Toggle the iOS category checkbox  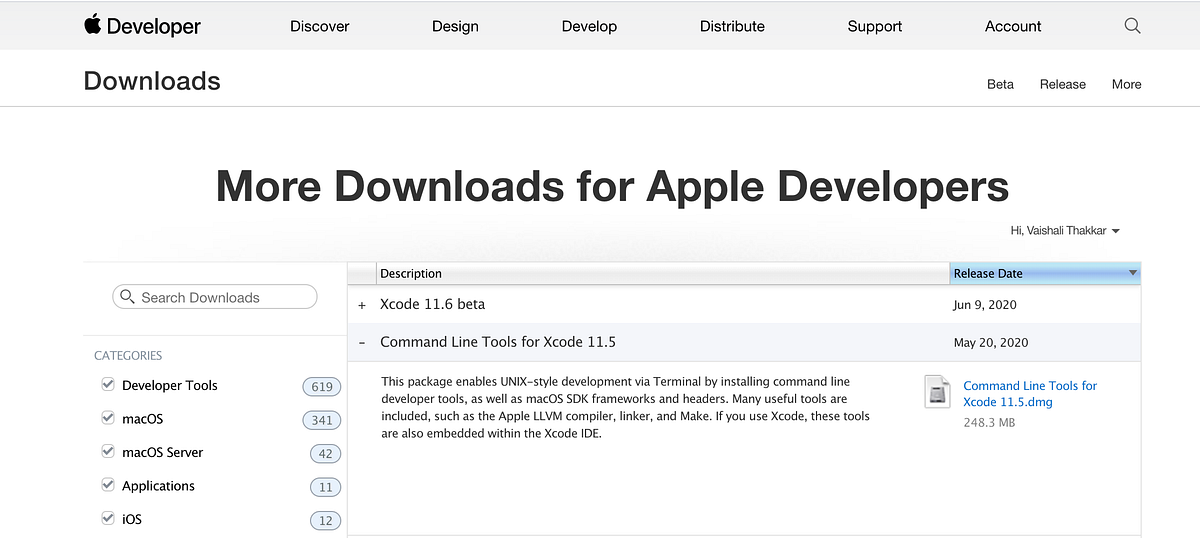pos(108,519)
